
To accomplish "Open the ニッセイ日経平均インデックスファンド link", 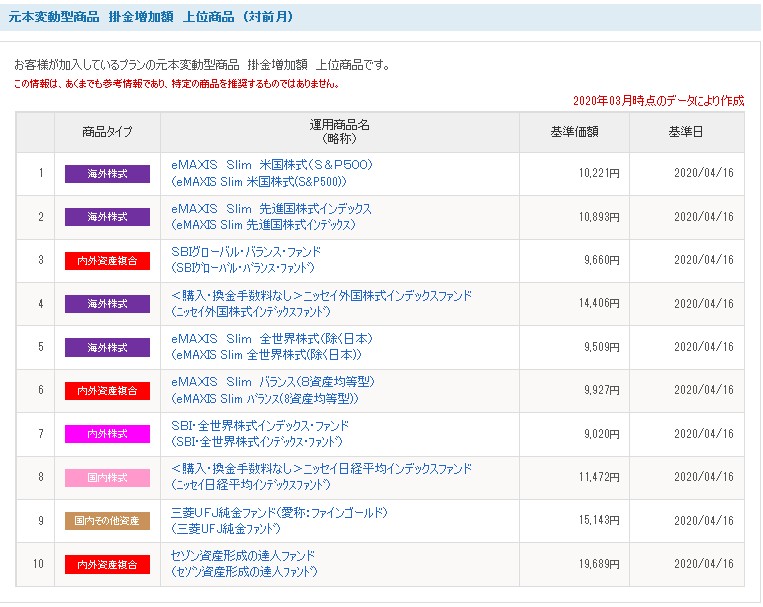I will coord(321,477).
